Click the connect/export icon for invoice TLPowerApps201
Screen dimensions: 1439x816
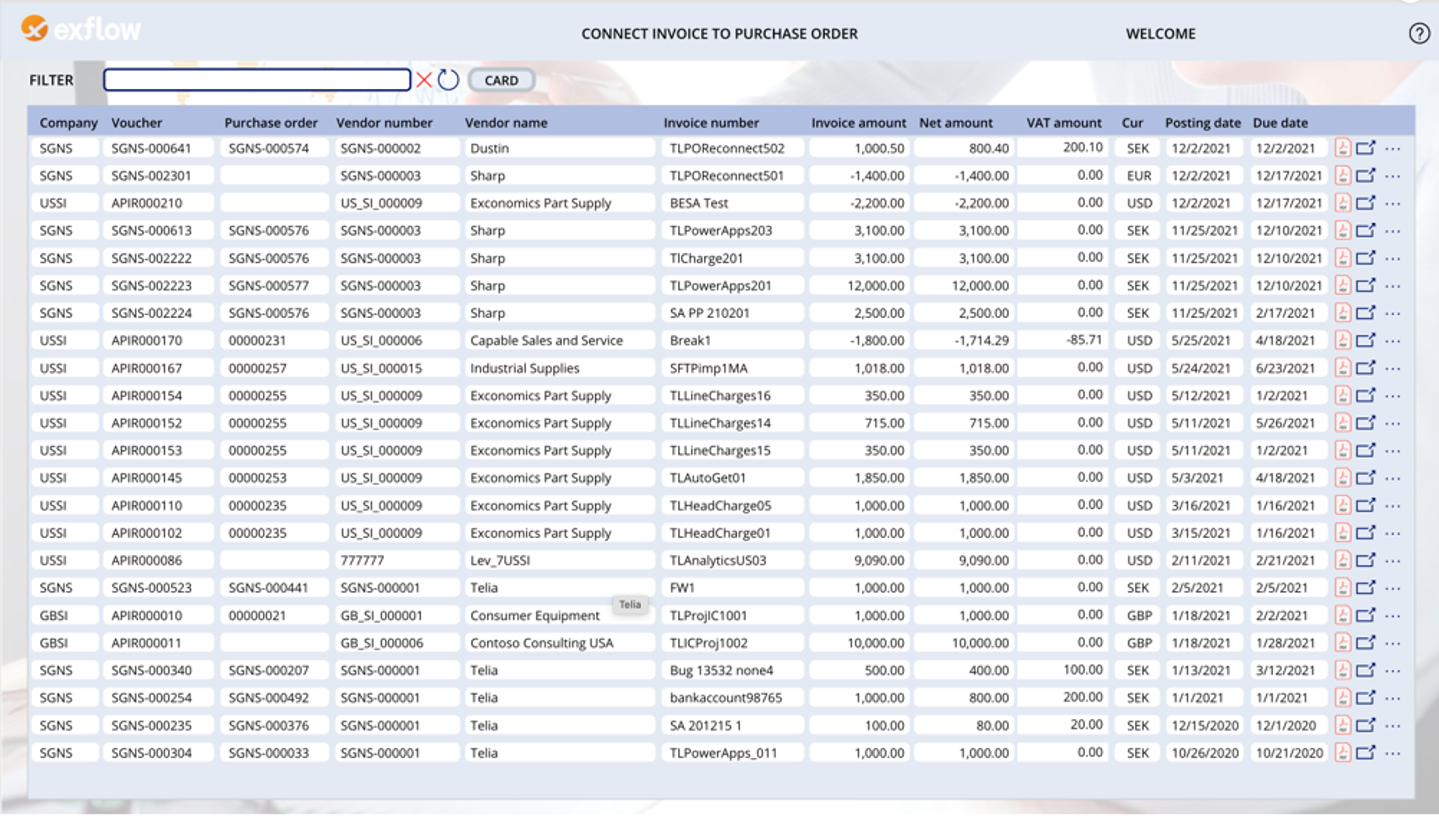(1366, 285)
